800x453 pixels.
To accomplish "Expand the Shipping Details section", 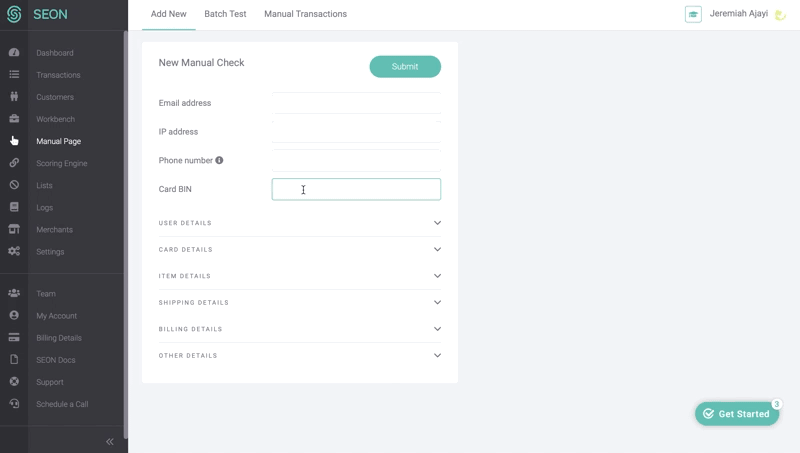I will (x=299, y=303).
